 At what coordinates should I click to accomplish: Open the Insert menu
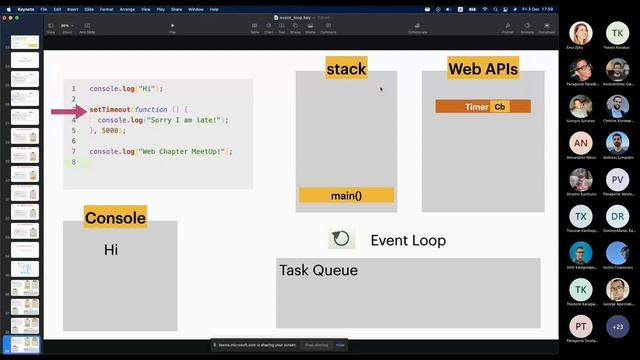pos(72,9)
